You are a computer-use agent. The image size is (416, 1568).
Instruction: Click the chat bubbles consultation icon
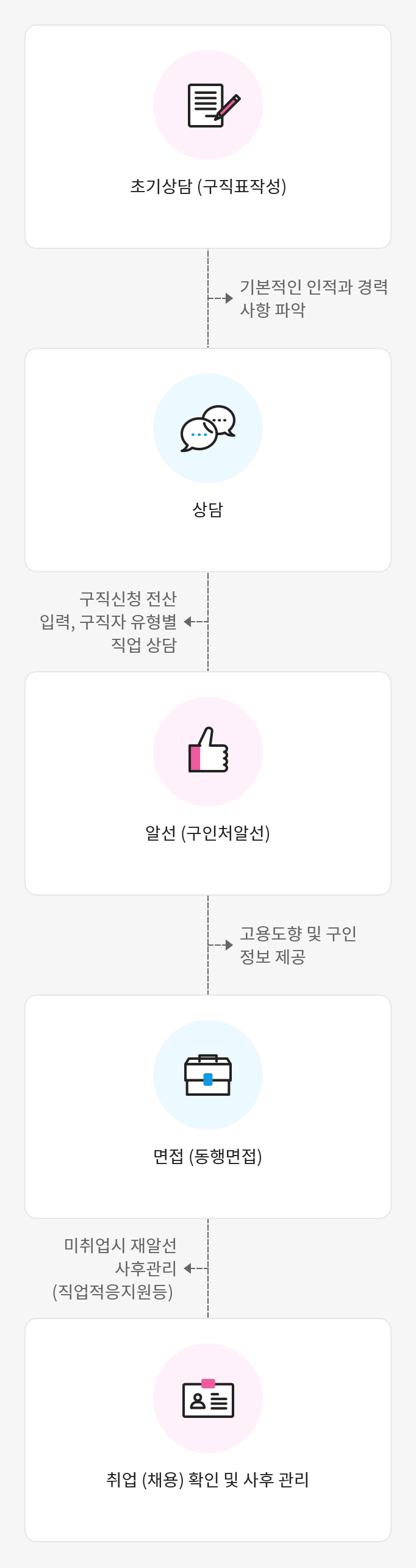tap(208, 428)
